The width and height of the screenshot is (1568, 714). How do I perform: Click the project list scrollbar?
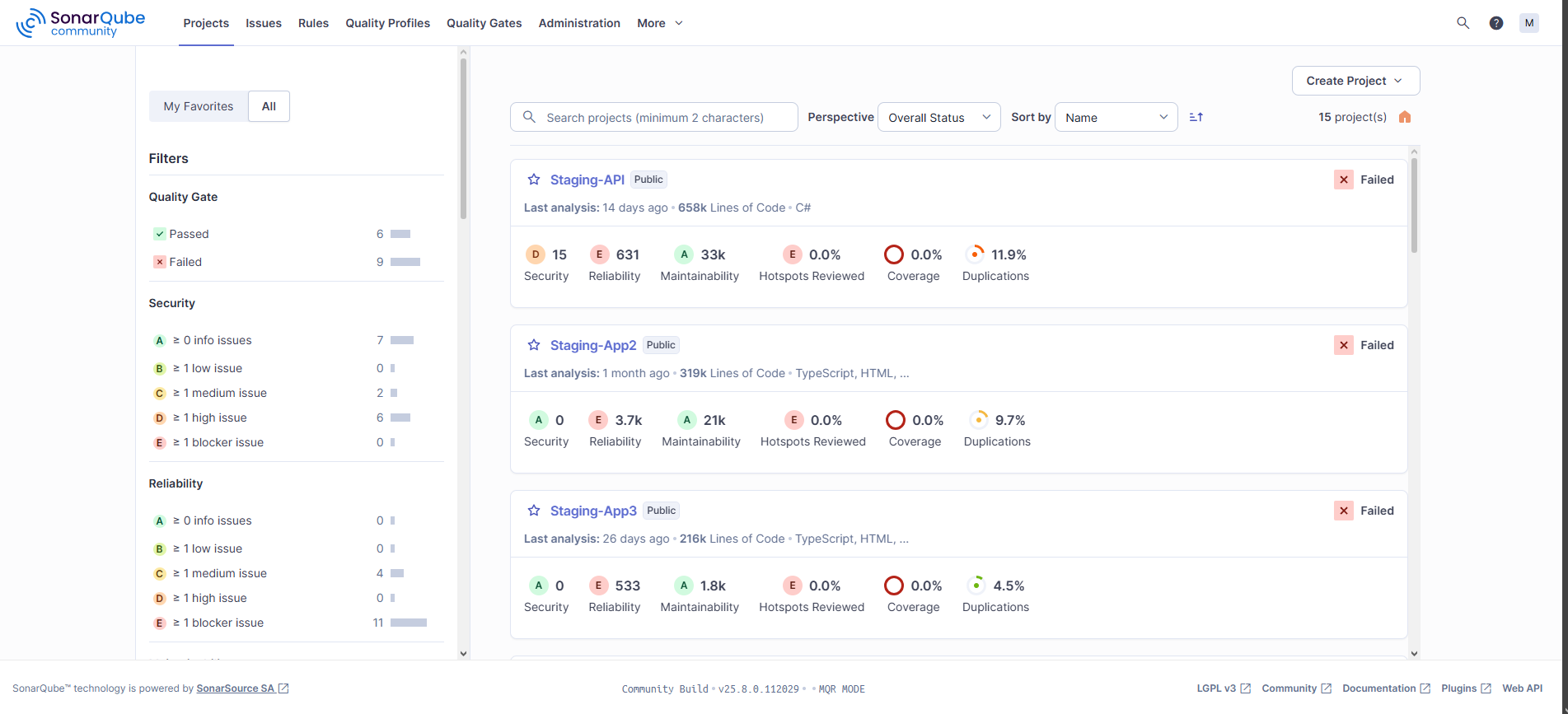pos(1414,205)
